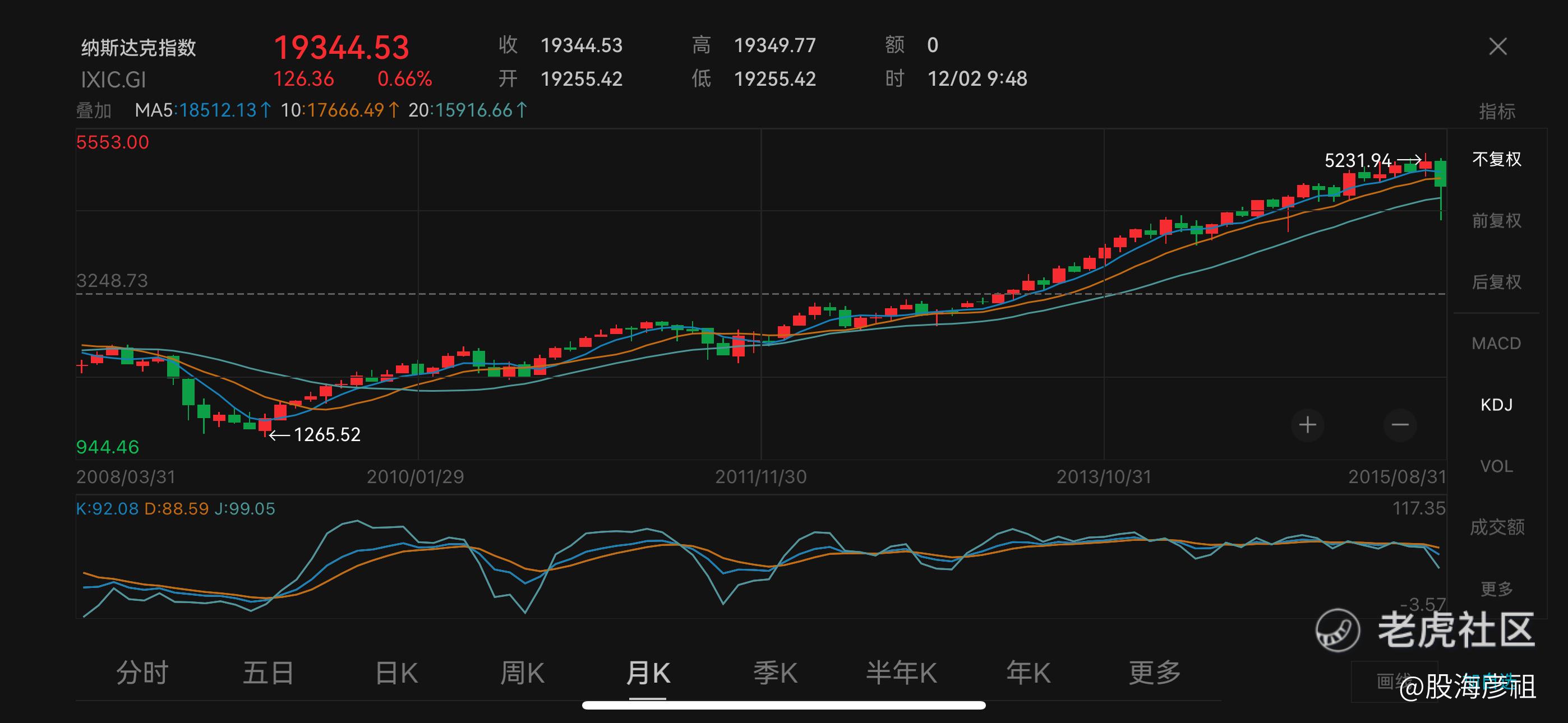This screenshot has height=723, width=1568.
Task: Switch to 周K weekly candlestick tab
Action: (522, 673)
